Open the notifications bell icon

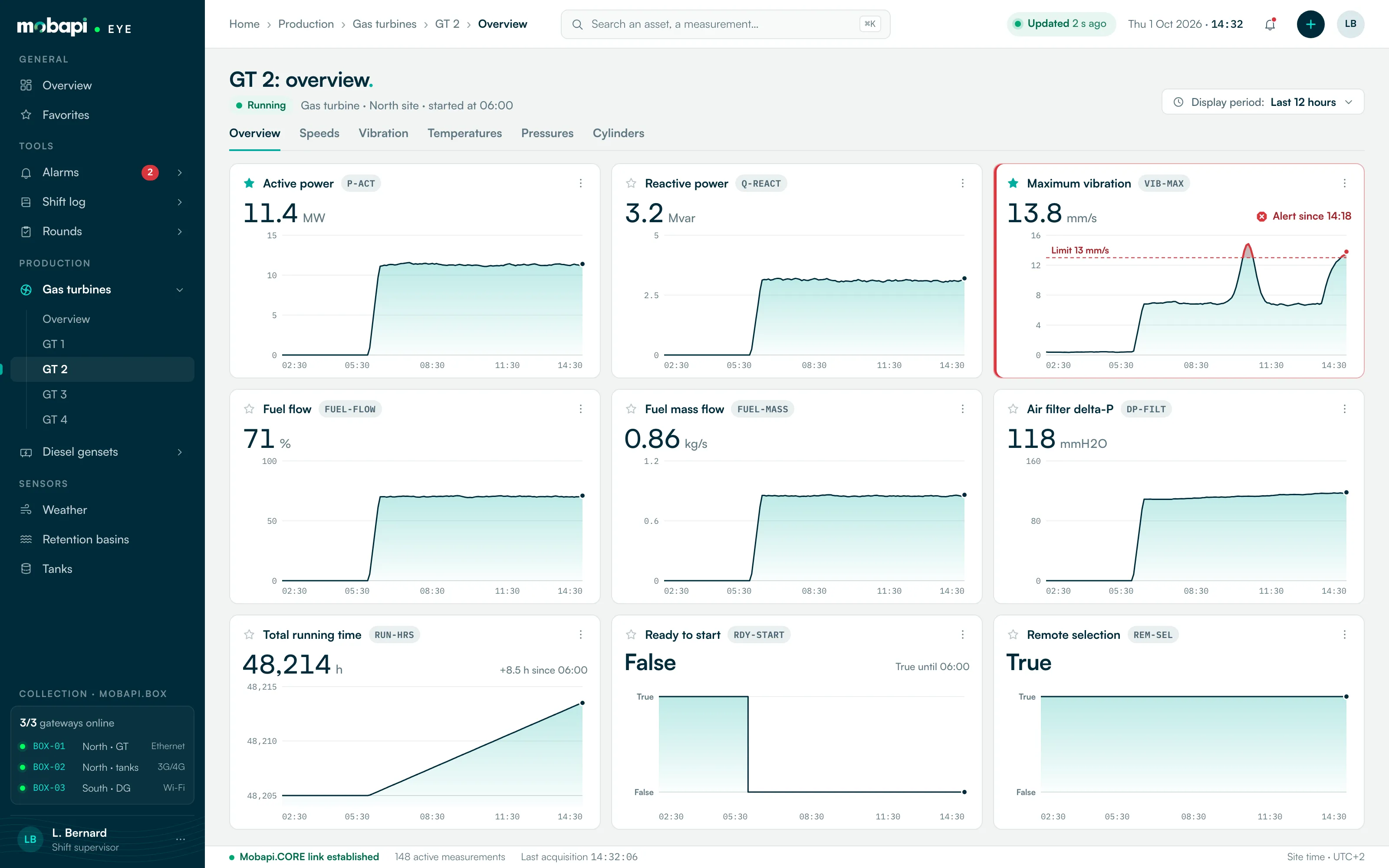coord(1270,24)
